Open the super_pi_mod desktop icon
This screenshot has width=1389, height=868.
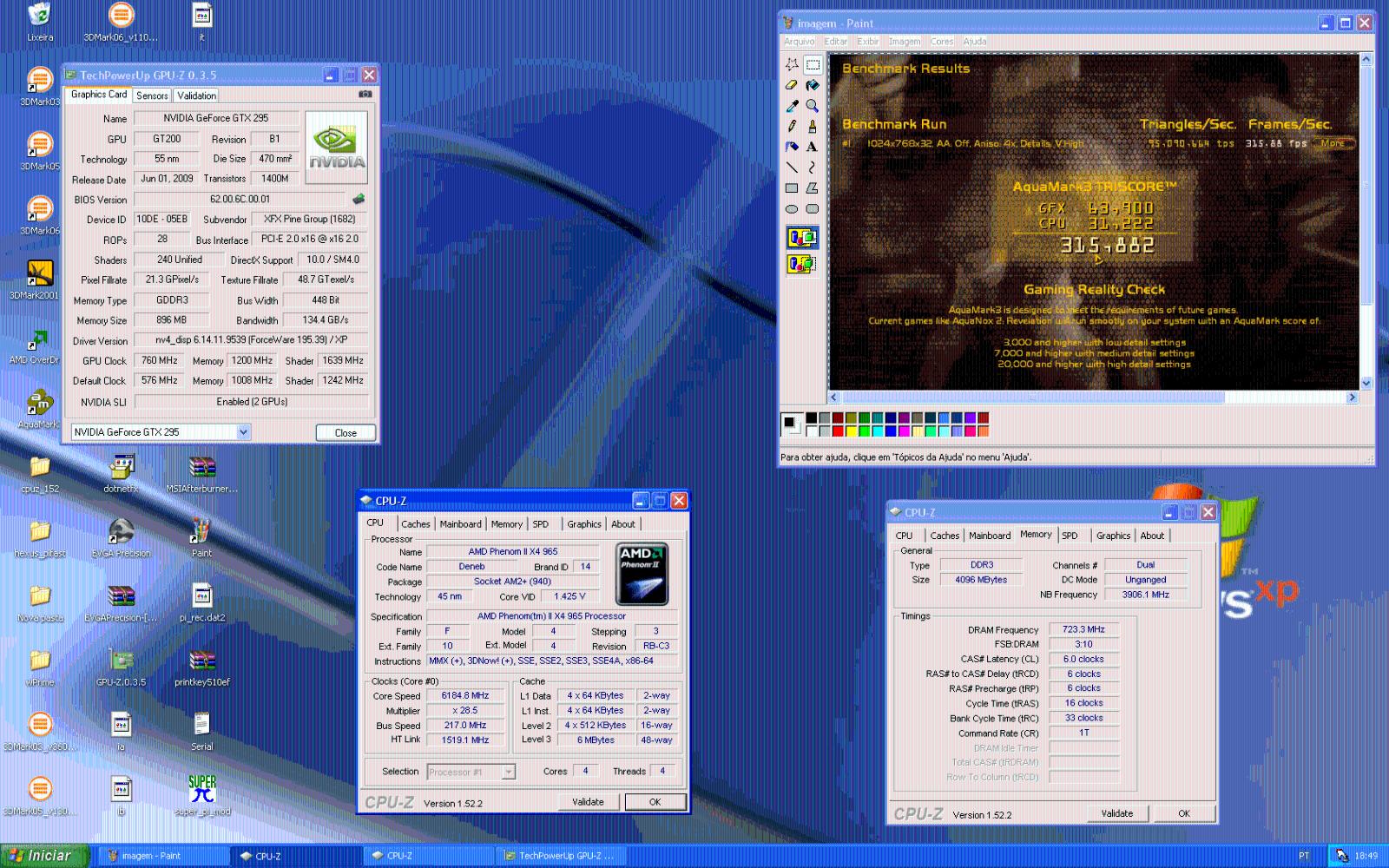pyautogui.click(x=202, y=795)
